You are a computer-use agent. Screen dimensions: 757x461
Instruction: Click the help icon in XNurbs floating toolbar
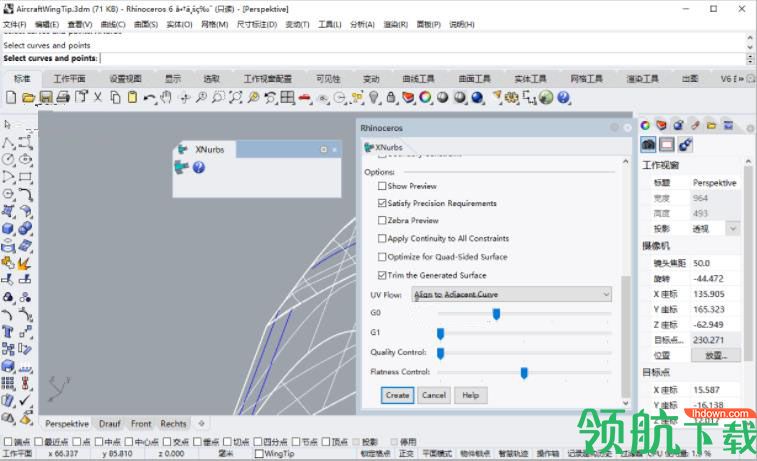pyautogui.click(x=199, y=168)
